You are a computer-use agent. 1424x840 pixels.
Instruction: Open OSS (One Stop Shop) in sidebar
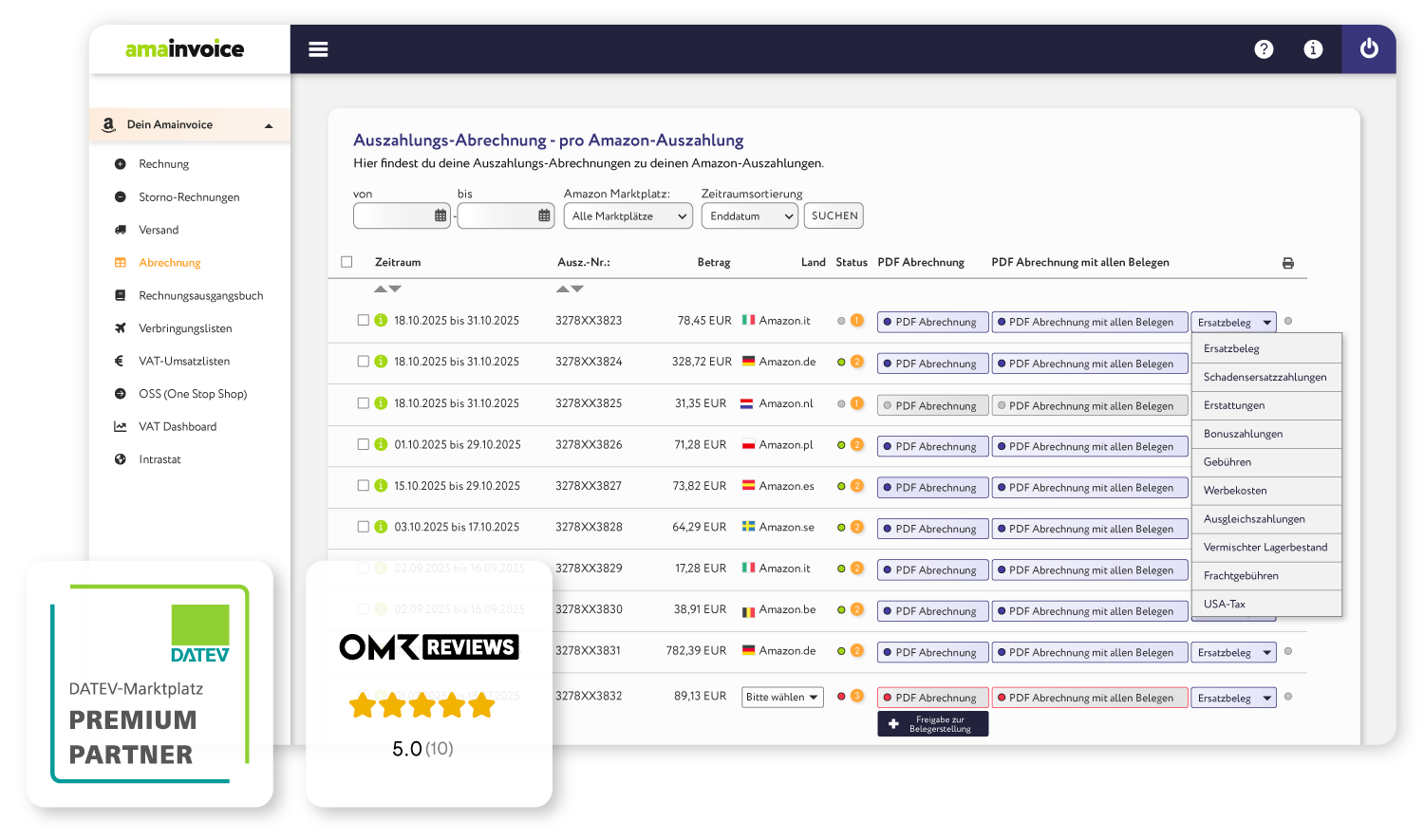point(193,394)
